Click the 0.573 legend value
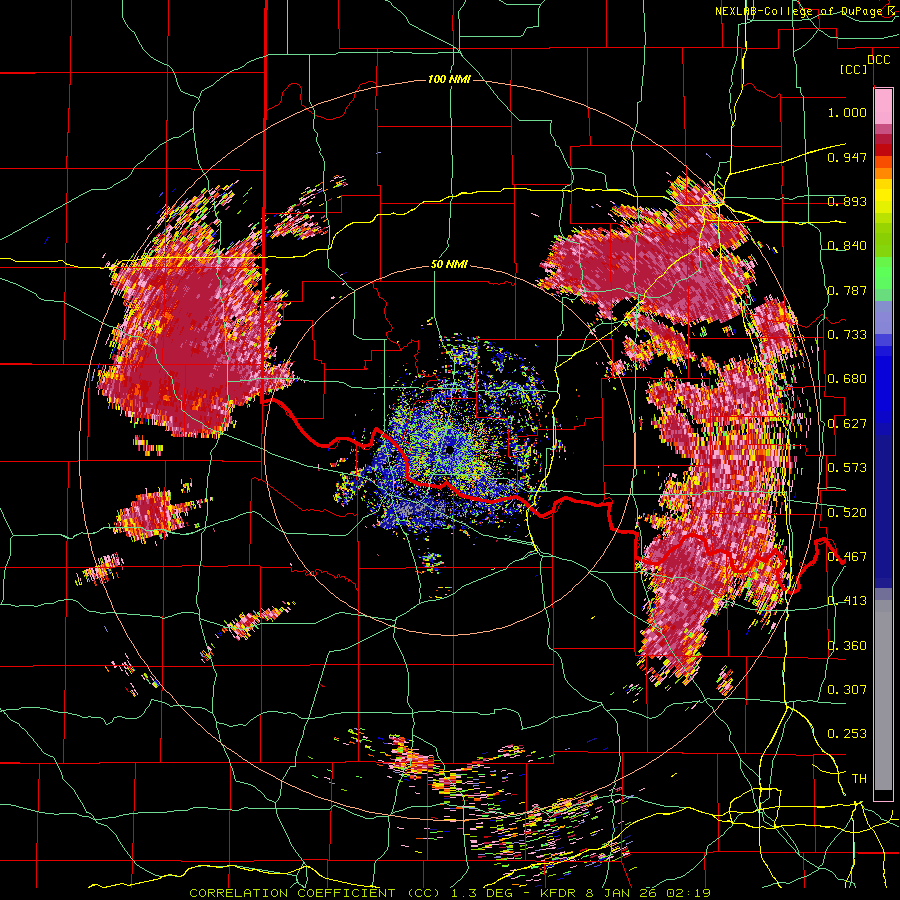The image size is (900, 900). [847, 468]
